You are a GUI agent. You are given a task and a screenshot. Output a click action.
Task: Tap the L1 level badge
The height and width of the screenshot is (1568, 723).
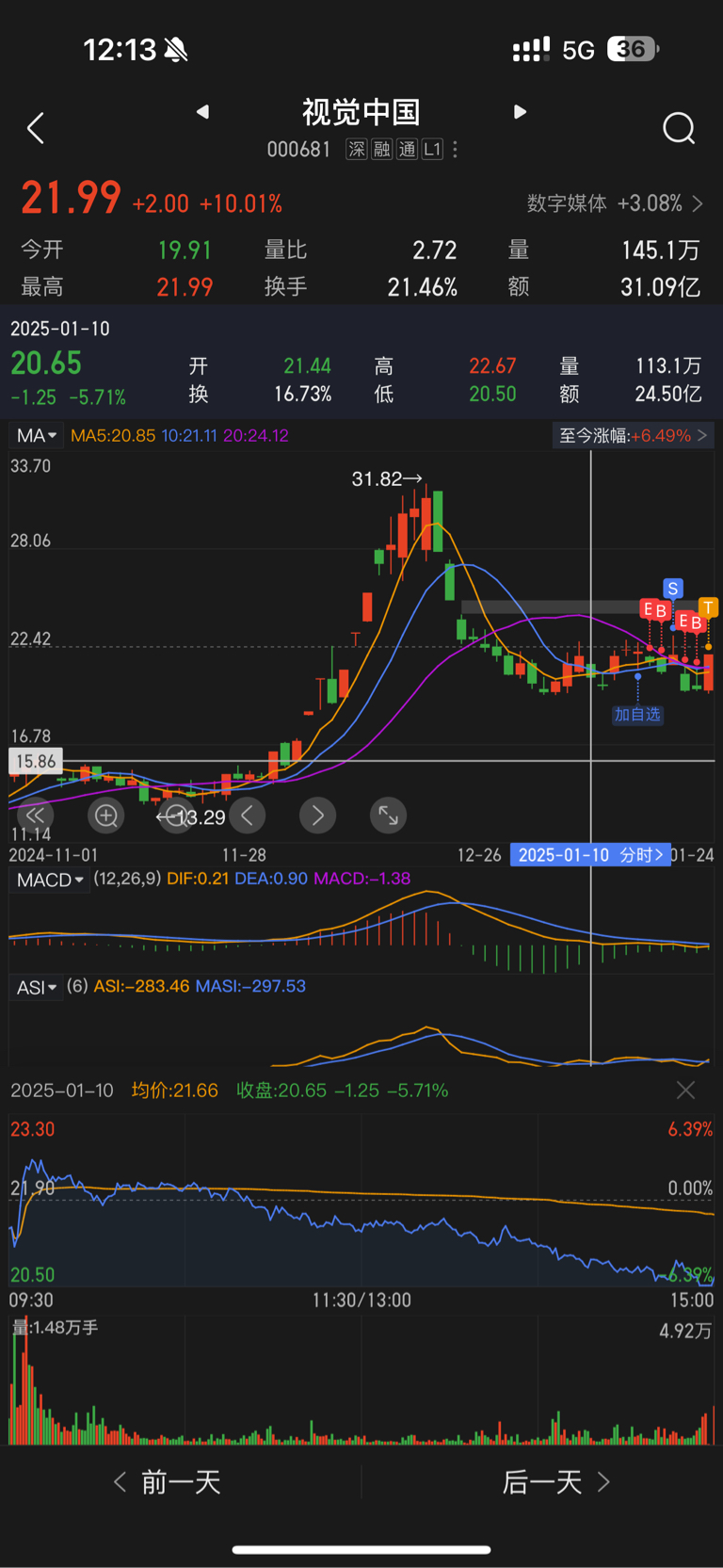click(432, 150)
